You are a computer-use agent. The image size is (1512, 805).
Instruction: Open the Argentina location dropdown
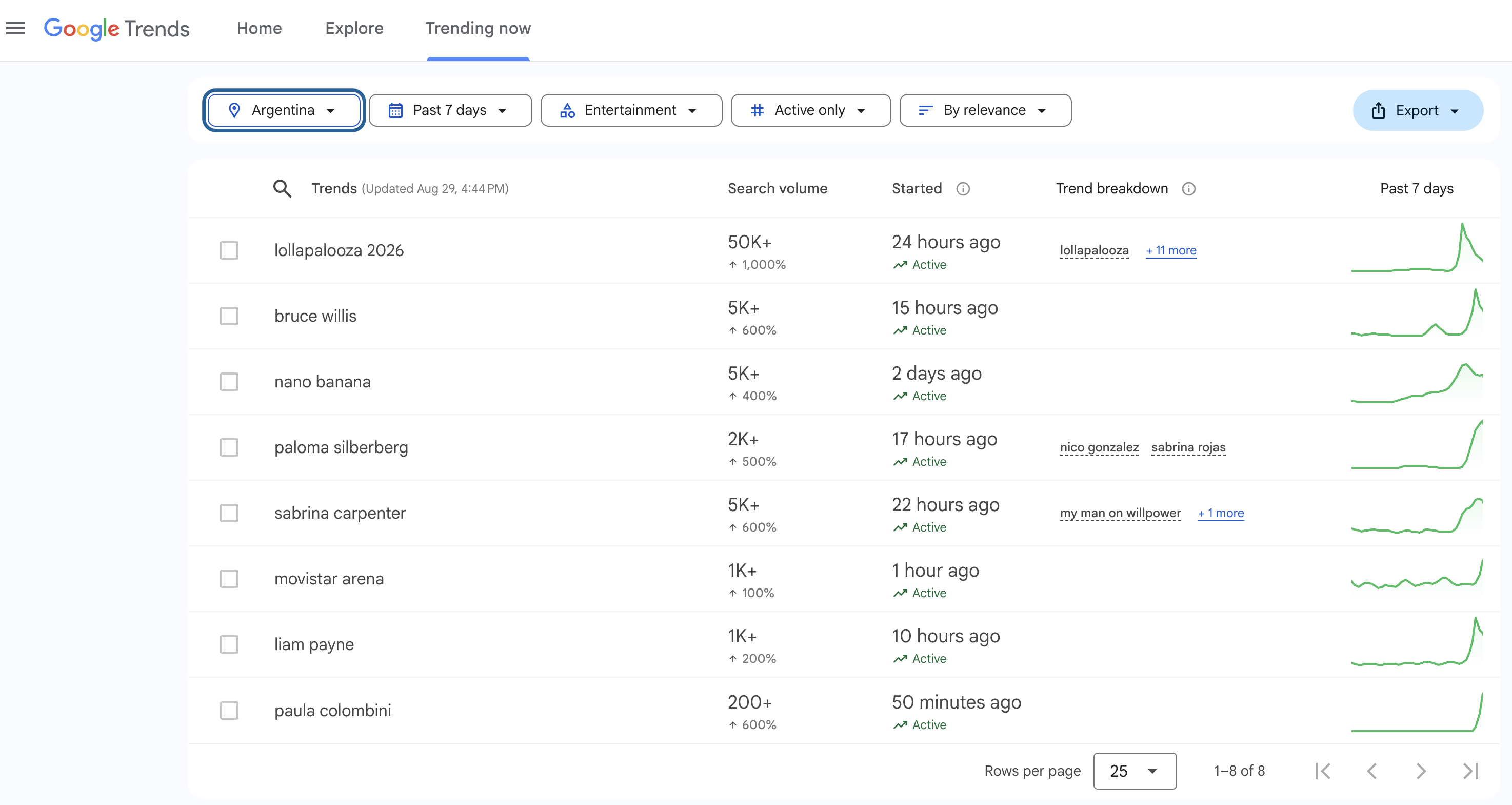(x=284, y=110)
